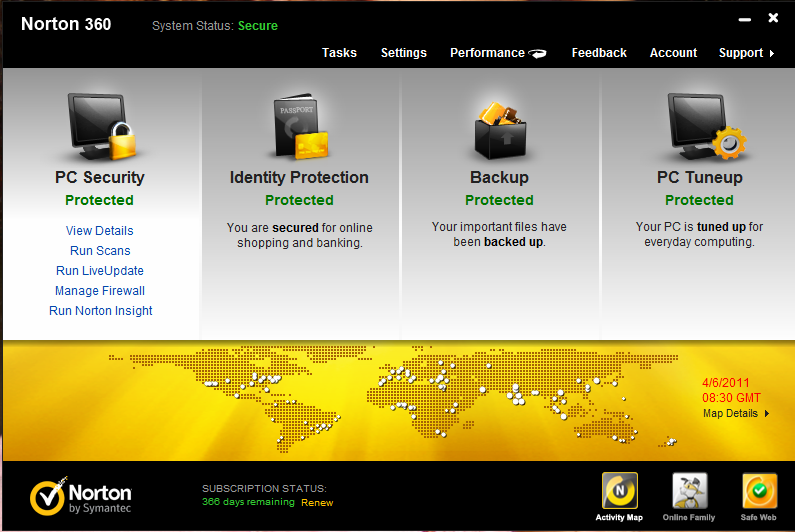This screenshot has width=795, height=532.
Task: Open the Feedback menu item
Action: coord(599,53)
